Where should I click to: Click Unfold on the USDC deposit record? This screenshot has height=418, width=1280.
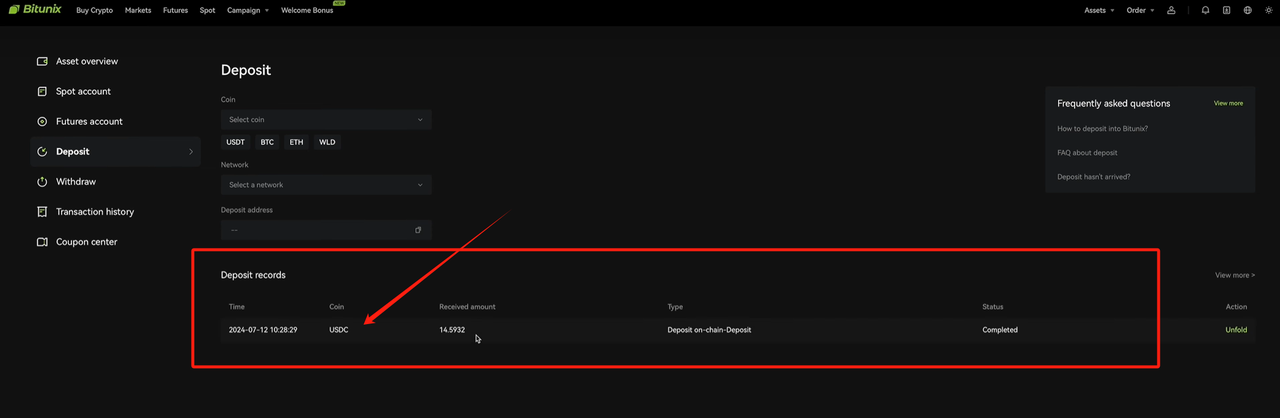pos(1236,330)
